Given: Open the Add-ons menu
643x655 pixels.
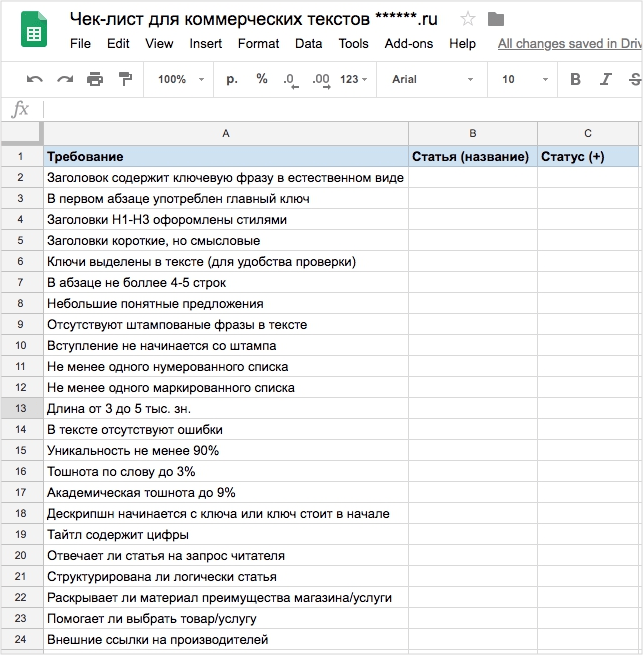Looking at the screenshot, I should point(408,44).
